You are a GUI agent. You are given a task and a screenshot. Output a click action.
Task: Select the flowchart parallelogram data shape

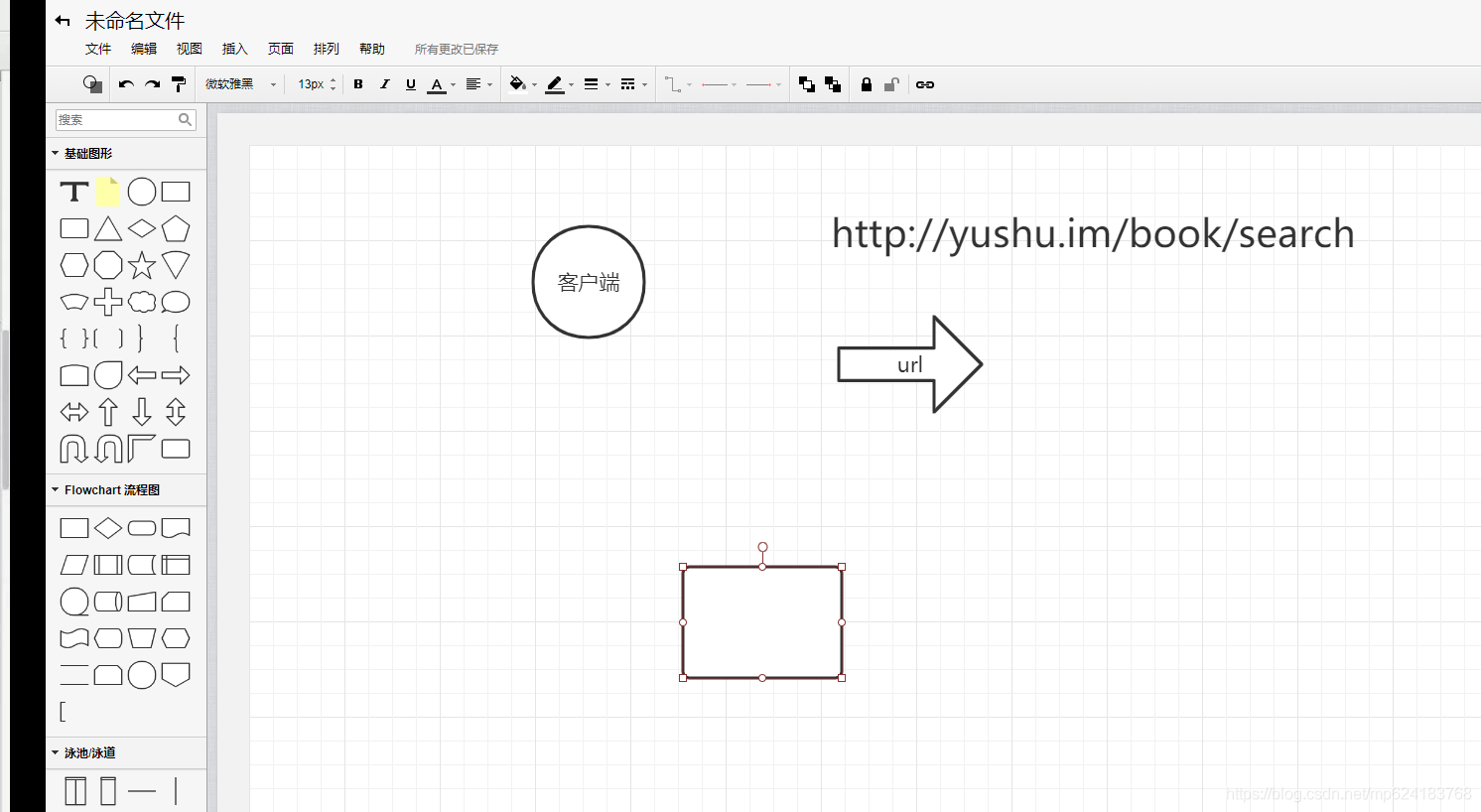pos(74,565)
